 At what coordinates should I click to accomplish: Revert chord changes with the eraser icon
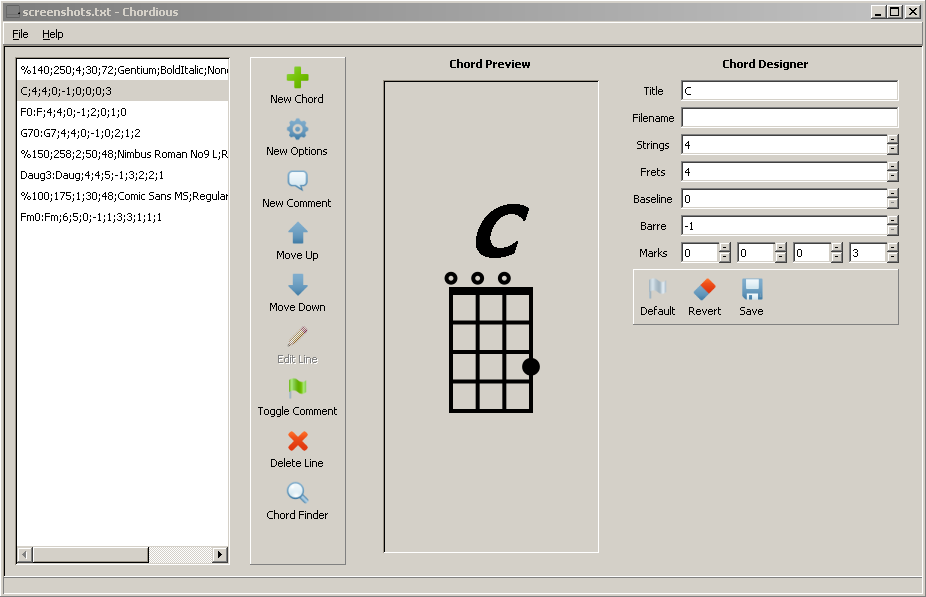coord(704,291)
